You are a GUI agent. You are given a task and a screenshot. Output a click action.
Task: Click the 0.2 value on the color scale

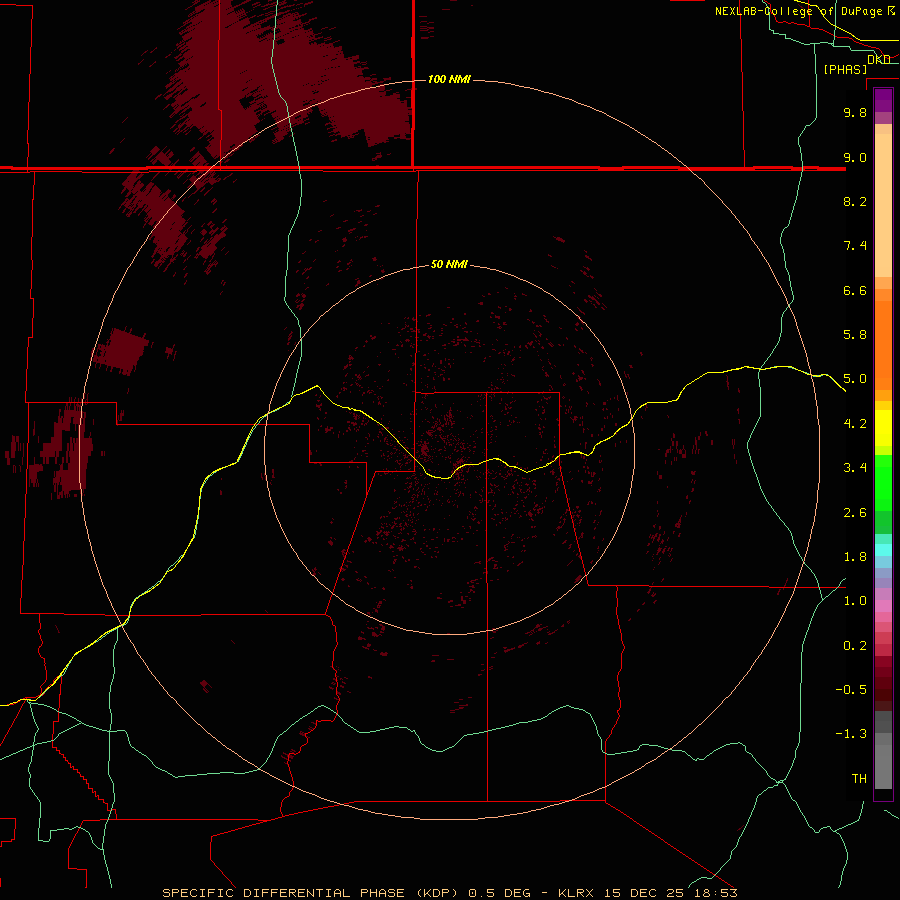[855, 646]
